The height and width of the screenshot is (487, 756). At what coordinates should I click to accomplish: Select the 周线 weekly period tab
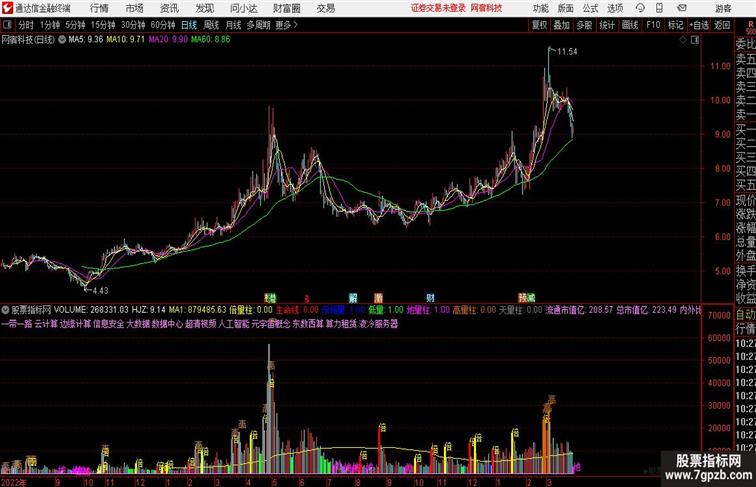point(211,25)
